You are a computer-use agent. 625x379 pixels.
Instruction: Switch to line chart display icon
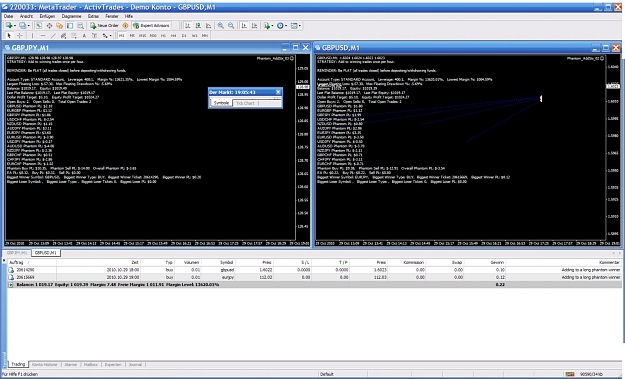tap(208, 26)
